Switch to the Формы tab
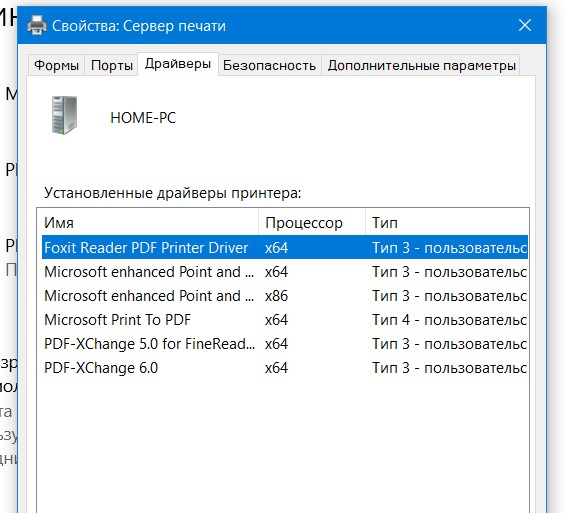 tap(56, 65)
